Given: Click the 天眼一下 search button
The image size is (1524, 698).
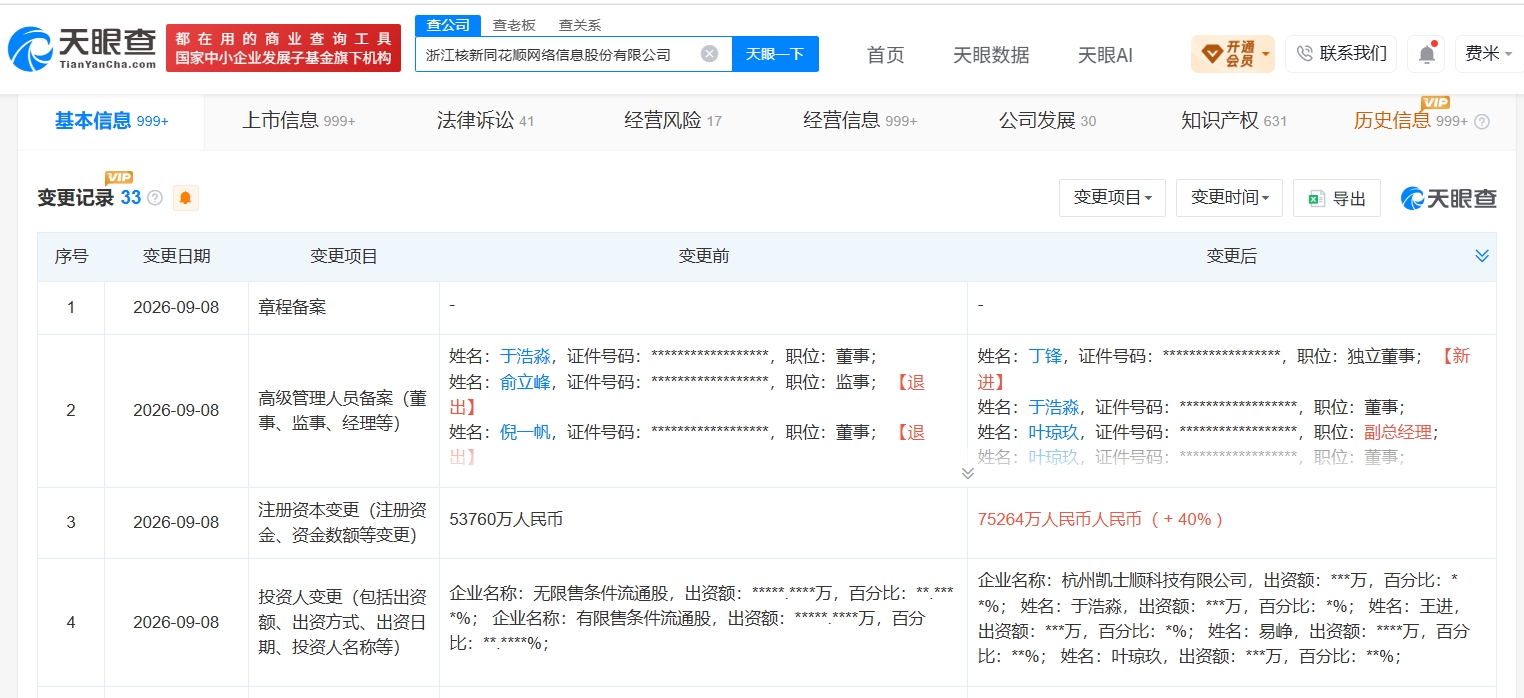Looking at the screenshot, I should point(775,54).
